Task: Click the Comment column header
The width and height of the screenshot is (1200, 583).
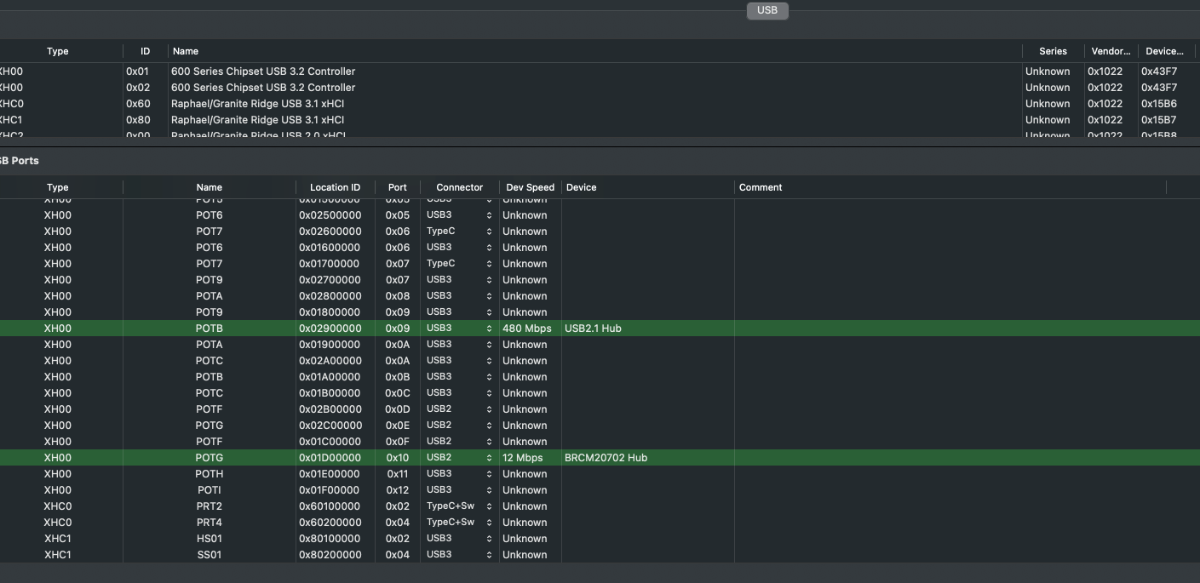Action: point(760,187)
